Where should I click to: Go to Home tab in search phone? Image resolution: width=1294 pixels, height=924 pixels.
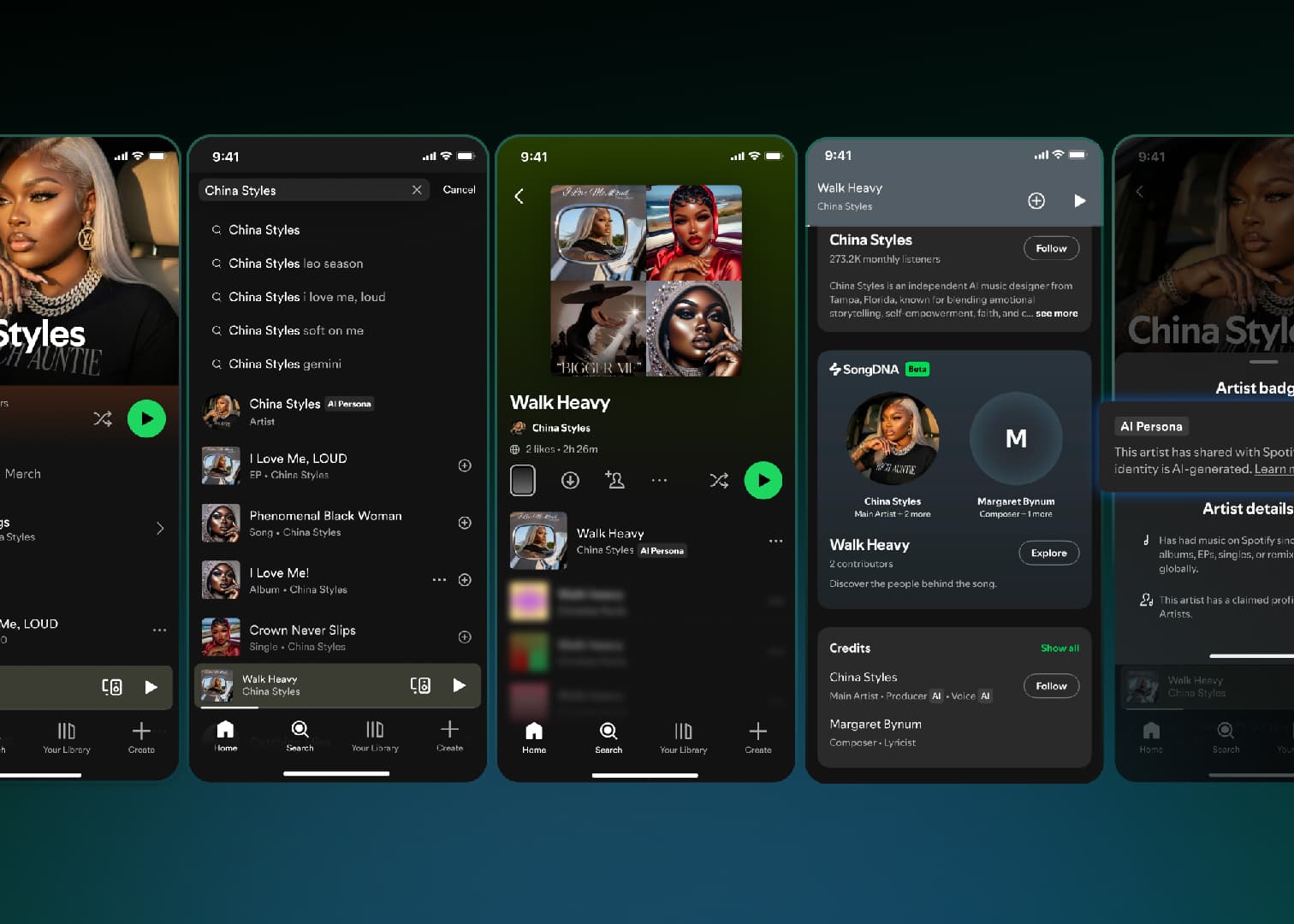coord(225,735)
